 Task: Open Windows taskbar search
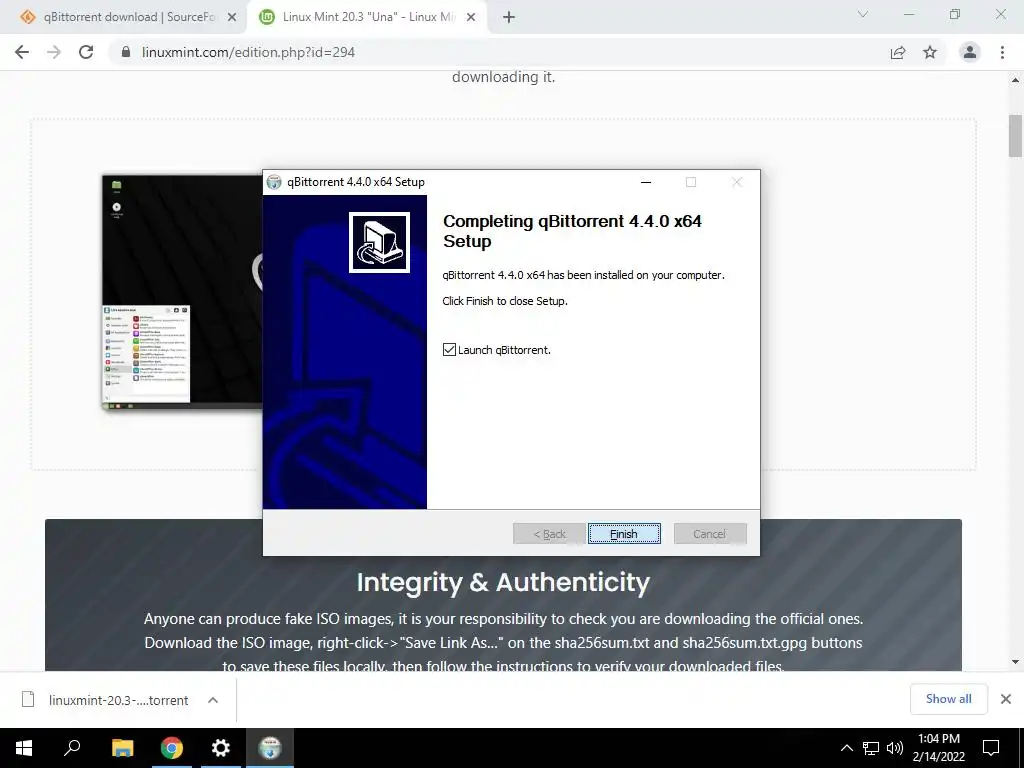pos(72,748)
